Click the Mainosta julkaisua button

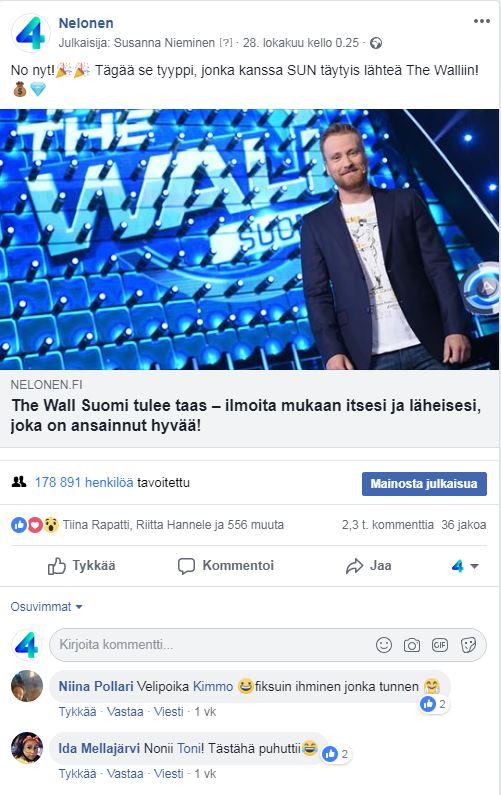point(424,484)
